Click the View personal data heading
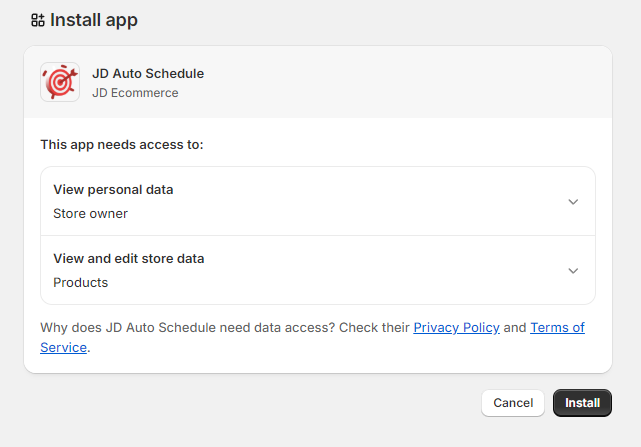The image size is (641, 447). [x=113, y=190]
